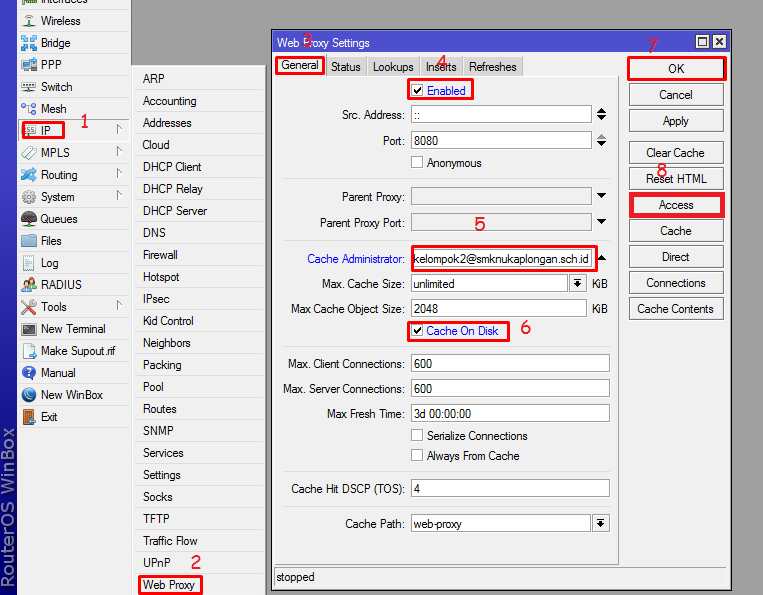Expand the MPLS submenu arrow
The width and height of the screenshot is (763, 595).
(x=119, y=151)
